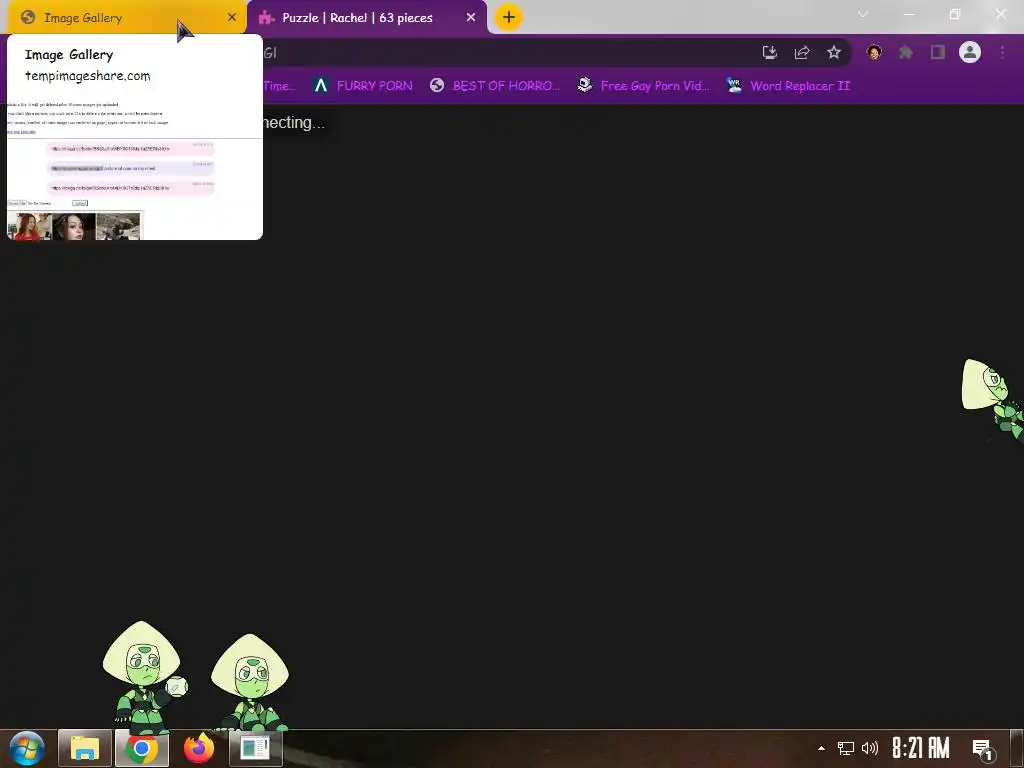Show hidden system tray icons
The image size is (1024, 768).
click(x=822, y=748)
